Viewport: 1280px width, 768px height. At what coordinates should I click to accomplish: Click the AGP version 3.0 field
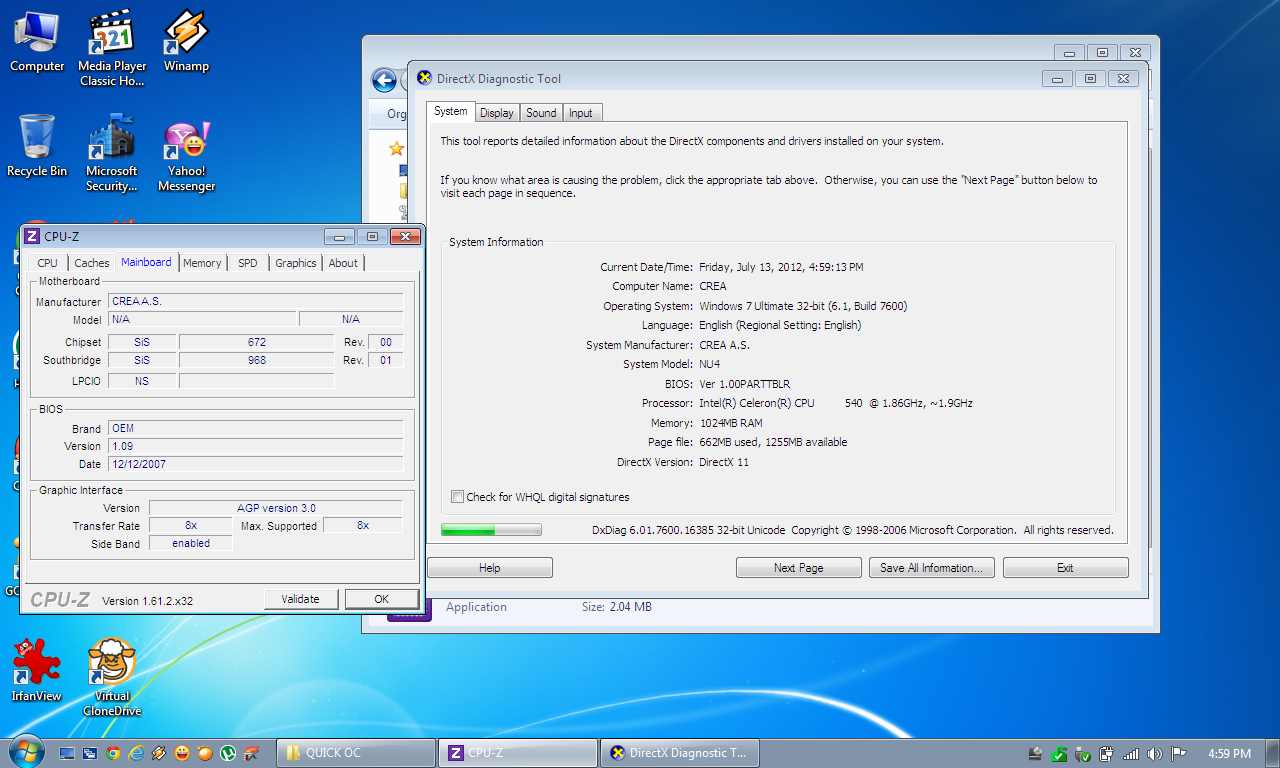[x=276, y=508]
